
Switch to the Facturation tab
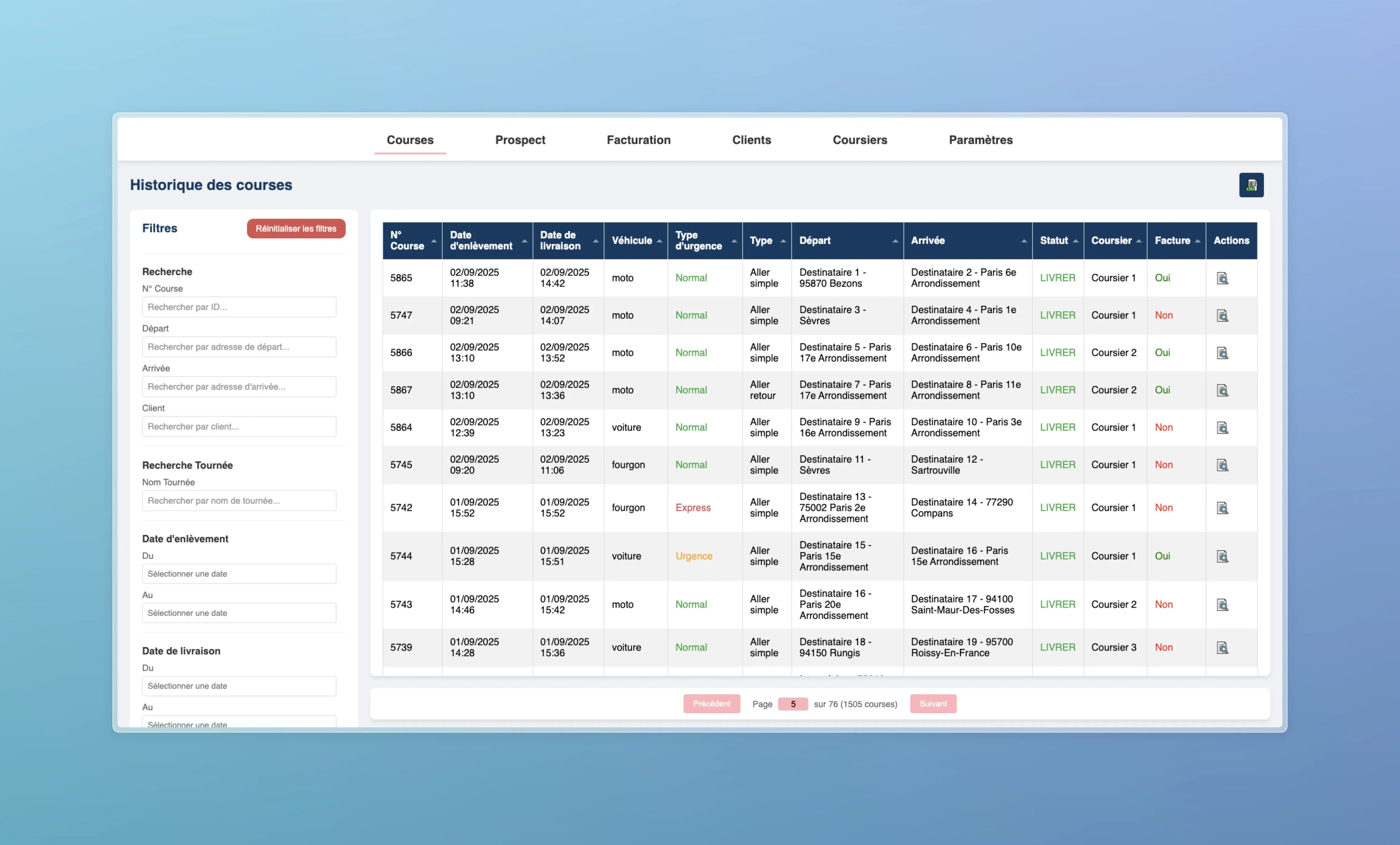pos(638,140)
